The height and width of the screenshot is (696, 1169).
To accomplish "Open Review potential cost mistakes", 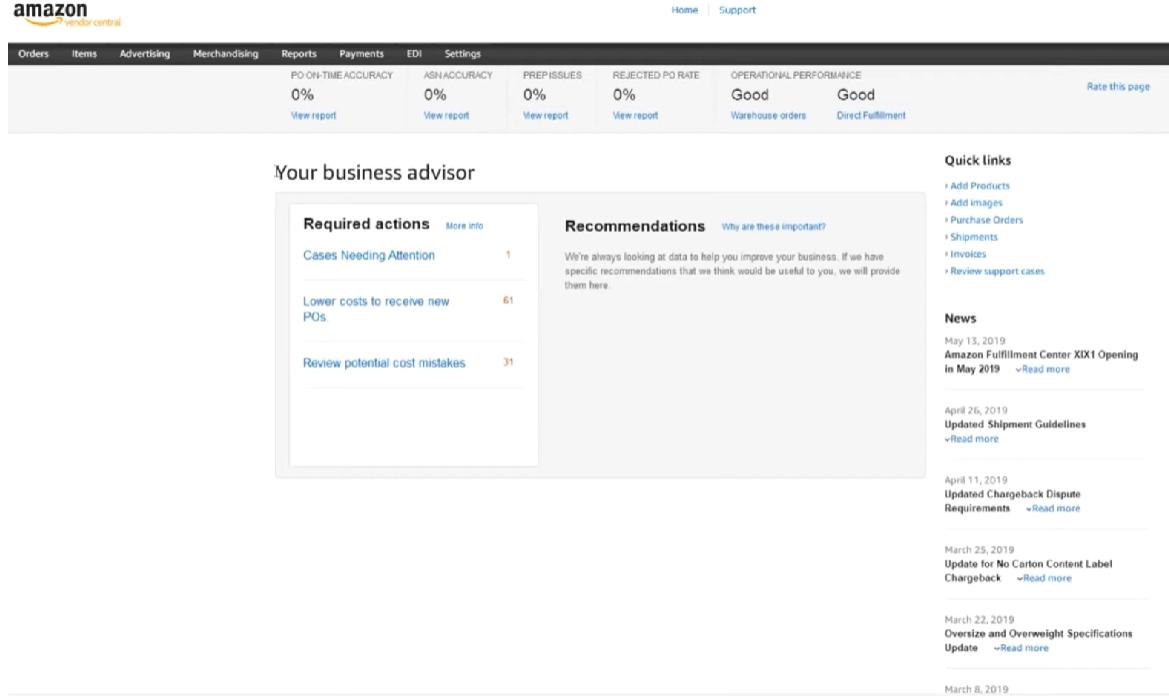I will 384,363.
